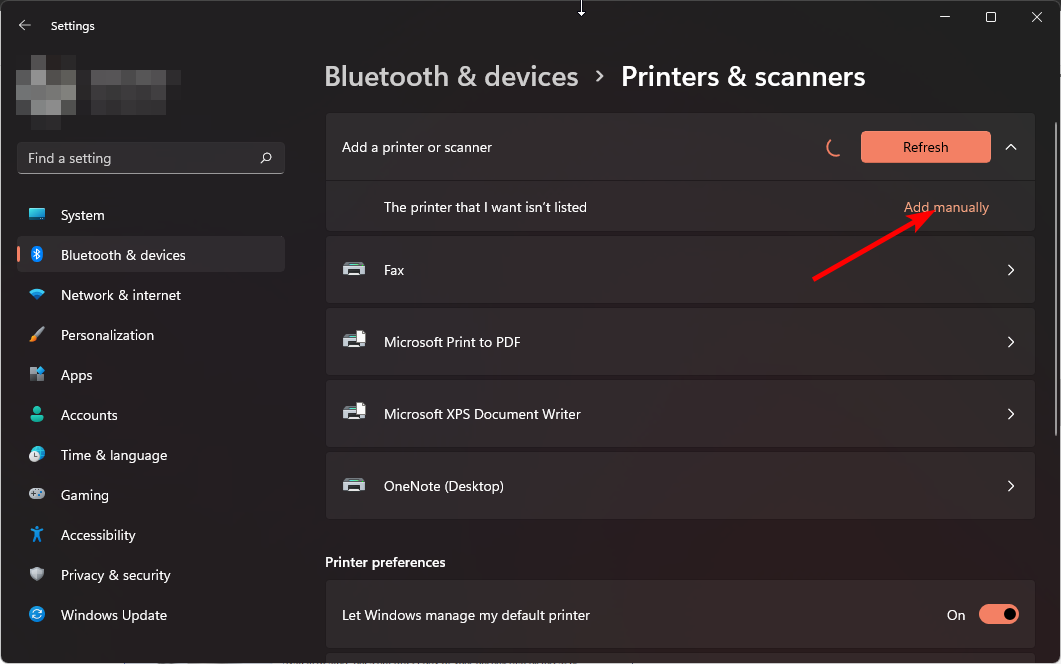The width and height of the screenshot is (1061, 664).
Task: Click the Personalization paintbrush icon
Action: click(37, 335)
